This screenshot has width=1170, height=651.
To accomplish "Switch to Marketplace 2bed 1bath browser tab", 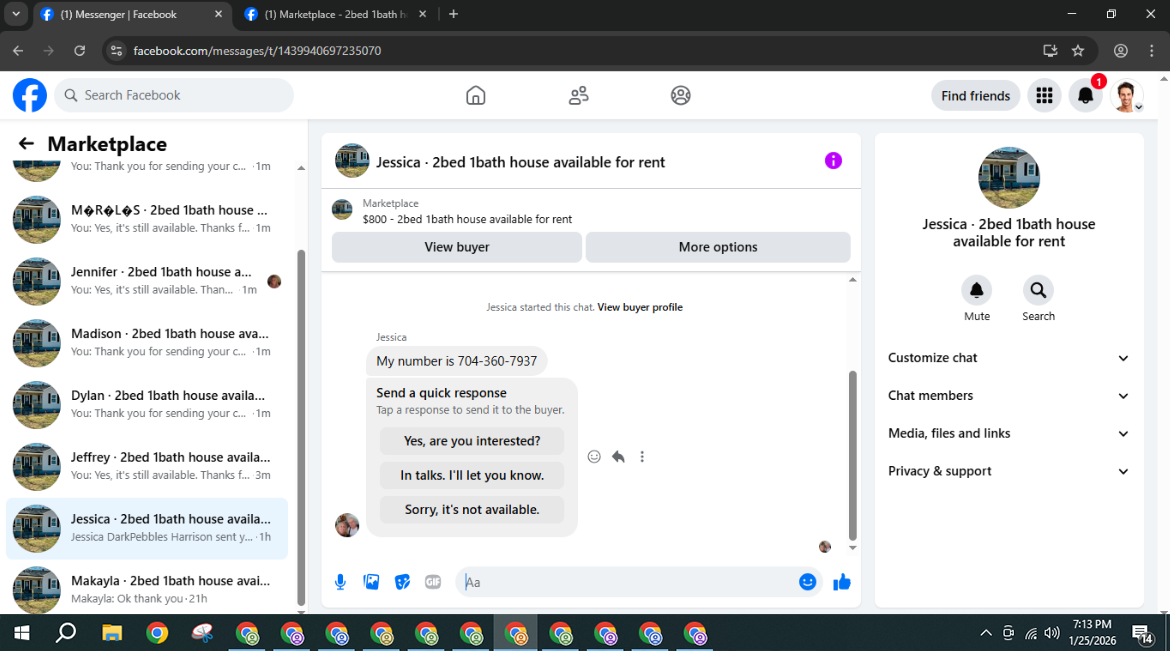I will pos(336,14).
